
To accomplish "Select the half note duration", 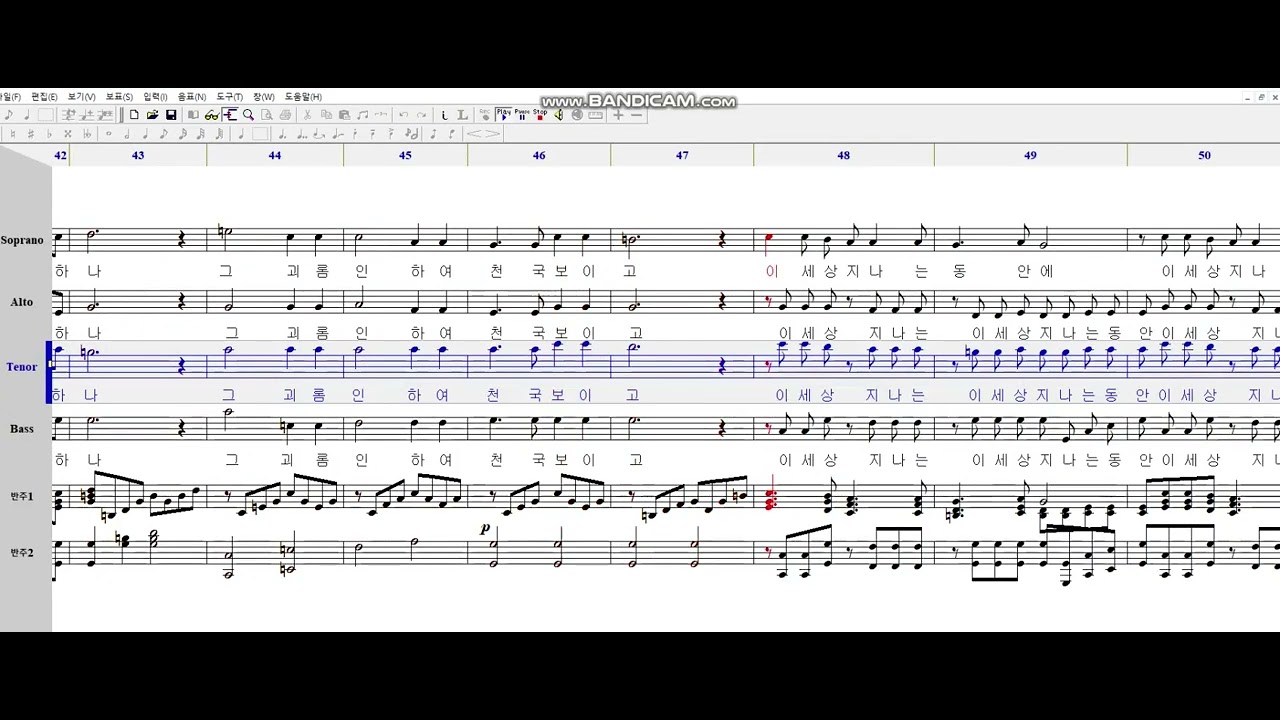I will pos(127,134).
